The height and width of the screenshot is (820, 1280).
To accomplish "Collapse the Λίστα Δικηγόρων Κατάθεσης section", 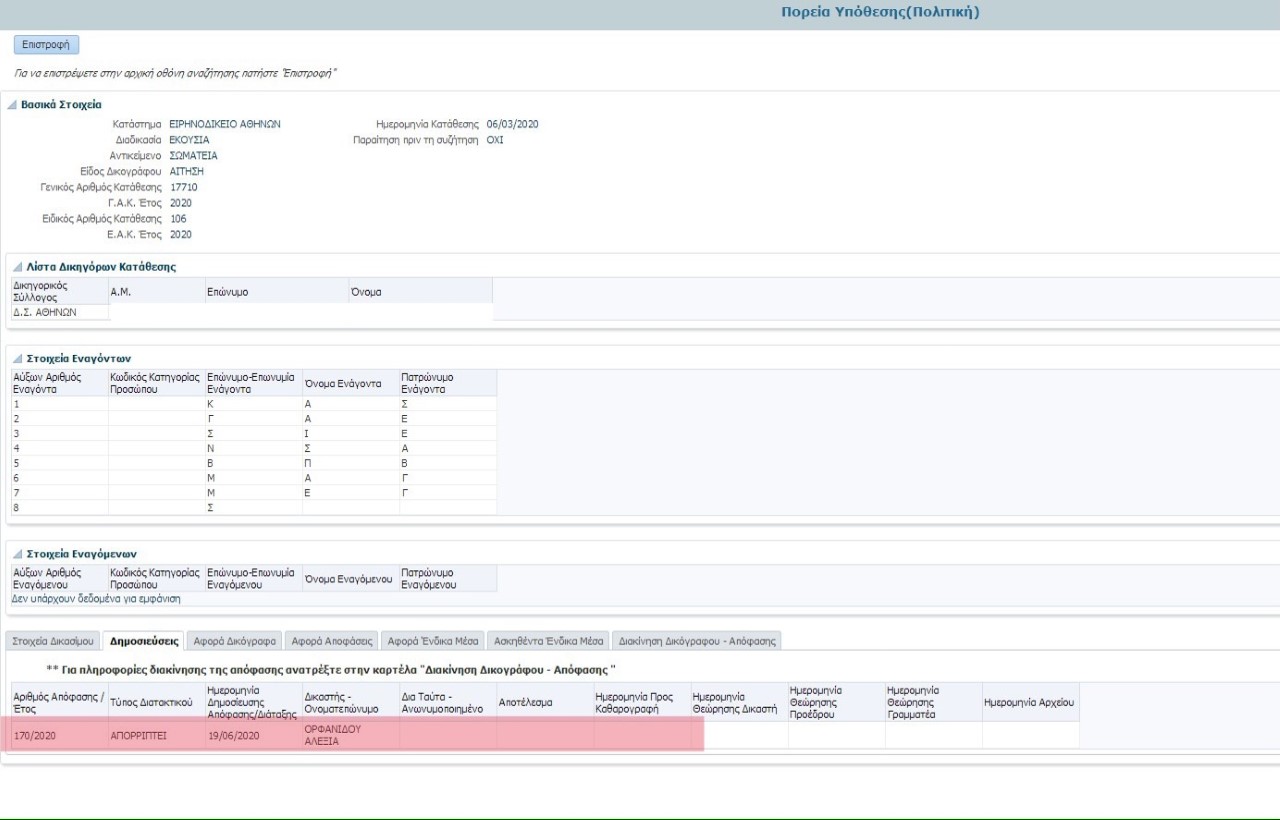I will tap(13, 267).
